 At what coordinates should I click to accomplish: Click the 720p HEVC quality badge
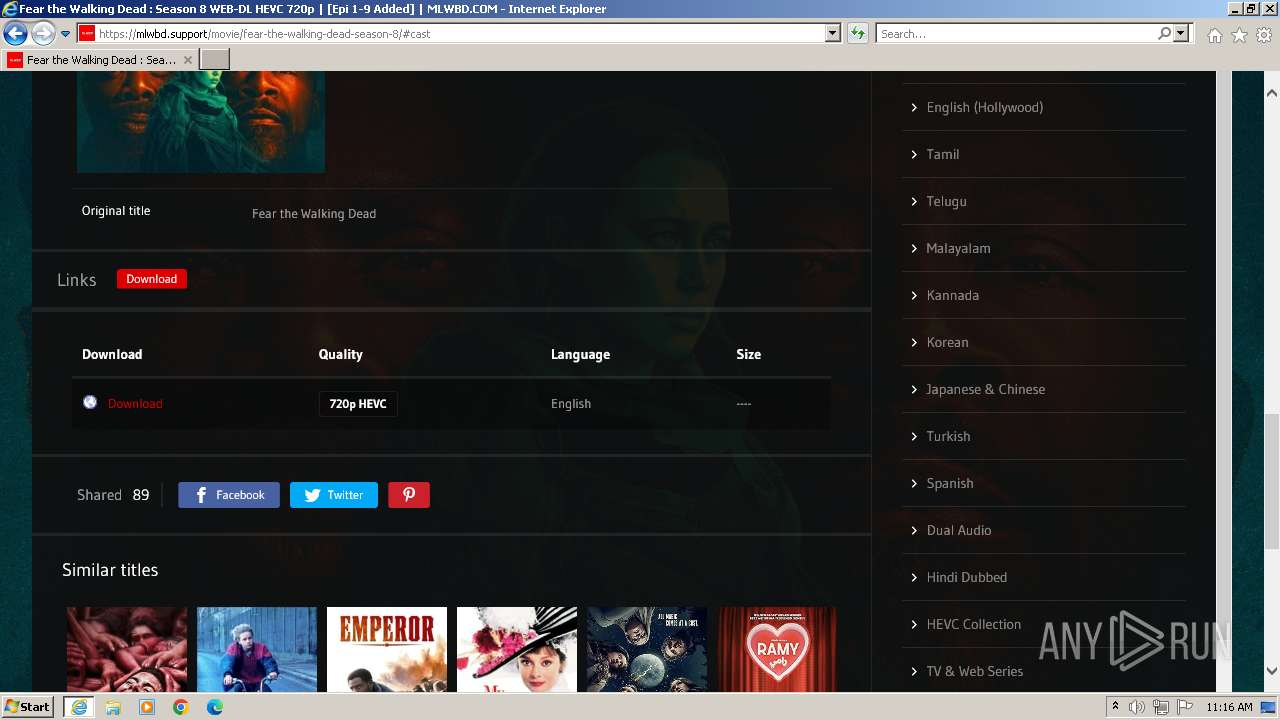(x=358, y=404)
